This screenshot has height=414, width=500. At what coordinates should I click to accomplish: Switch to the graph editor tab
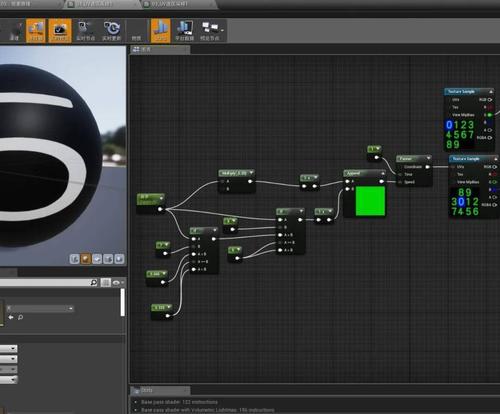pos(160,50)
